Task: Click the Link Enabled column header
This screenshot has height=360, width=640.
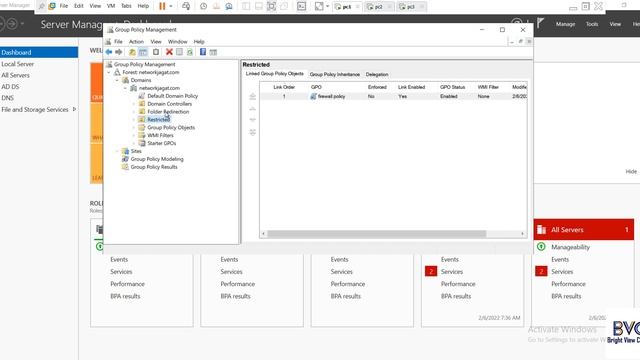Action: pyautogui.click(x=411, y=87)
